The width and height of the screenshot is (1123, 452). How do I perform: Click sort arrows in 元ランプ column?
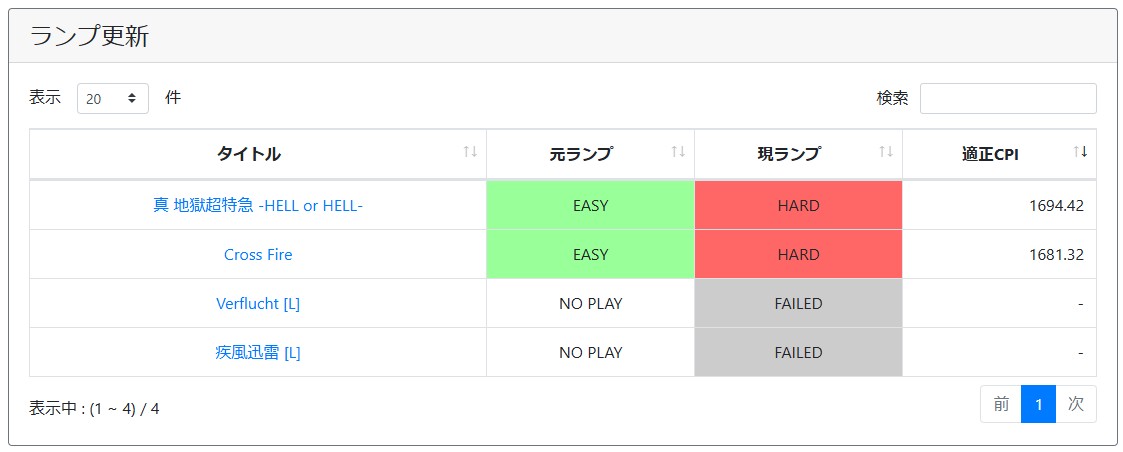click(678, 152)
